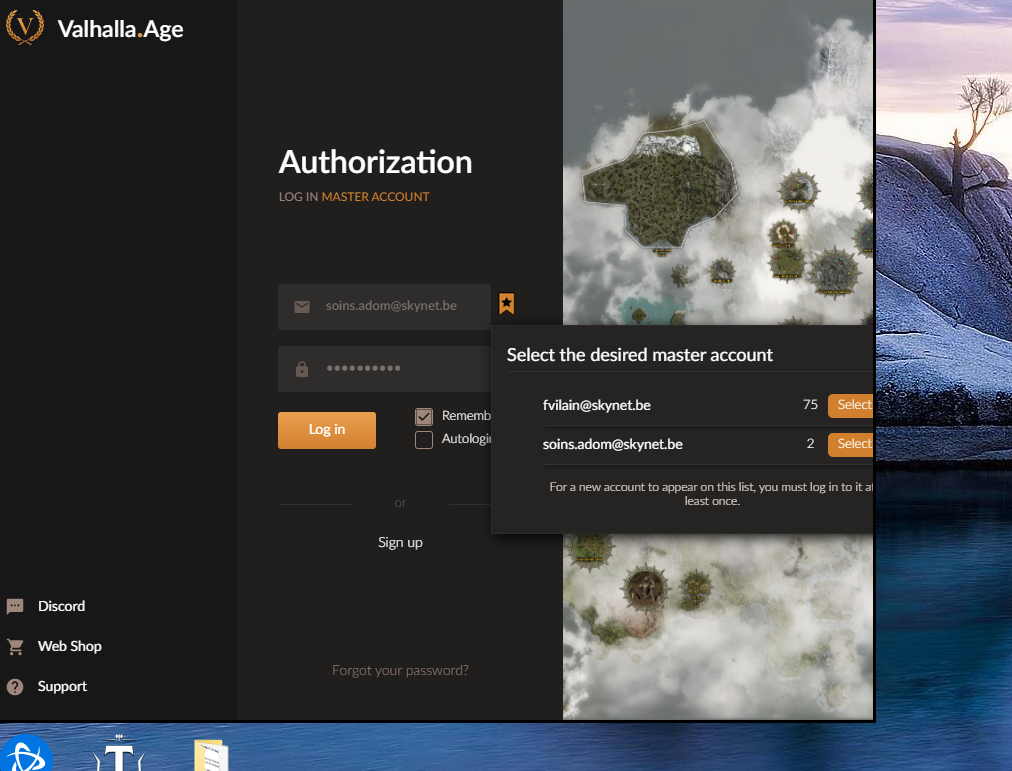Click the Valhalla Age laurel logo
The height and width of the screenshot is (771, 1012).
pos(25,27)
